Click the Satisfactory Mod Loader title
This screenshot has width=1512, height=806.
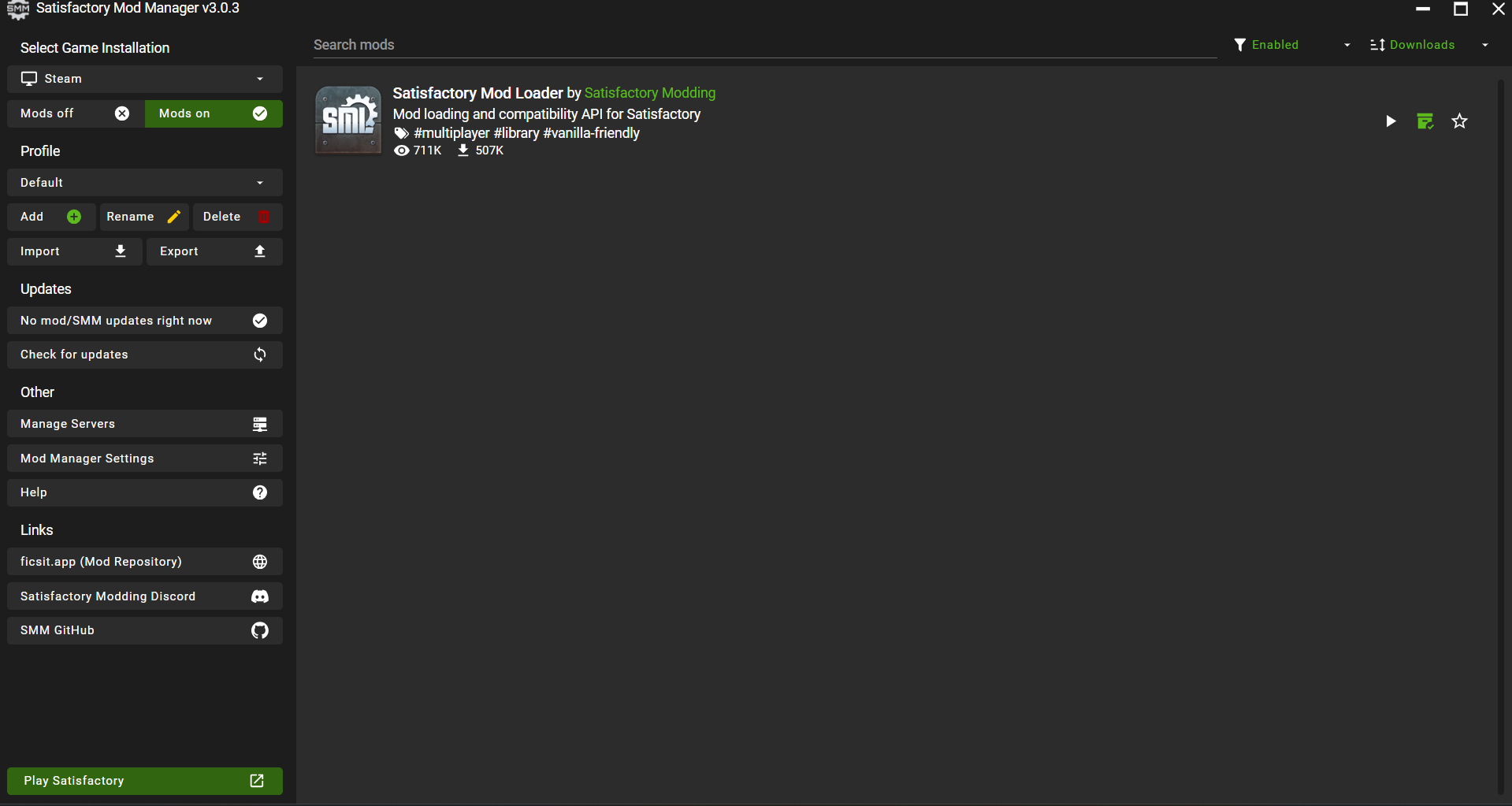click(x=478, y=93)
